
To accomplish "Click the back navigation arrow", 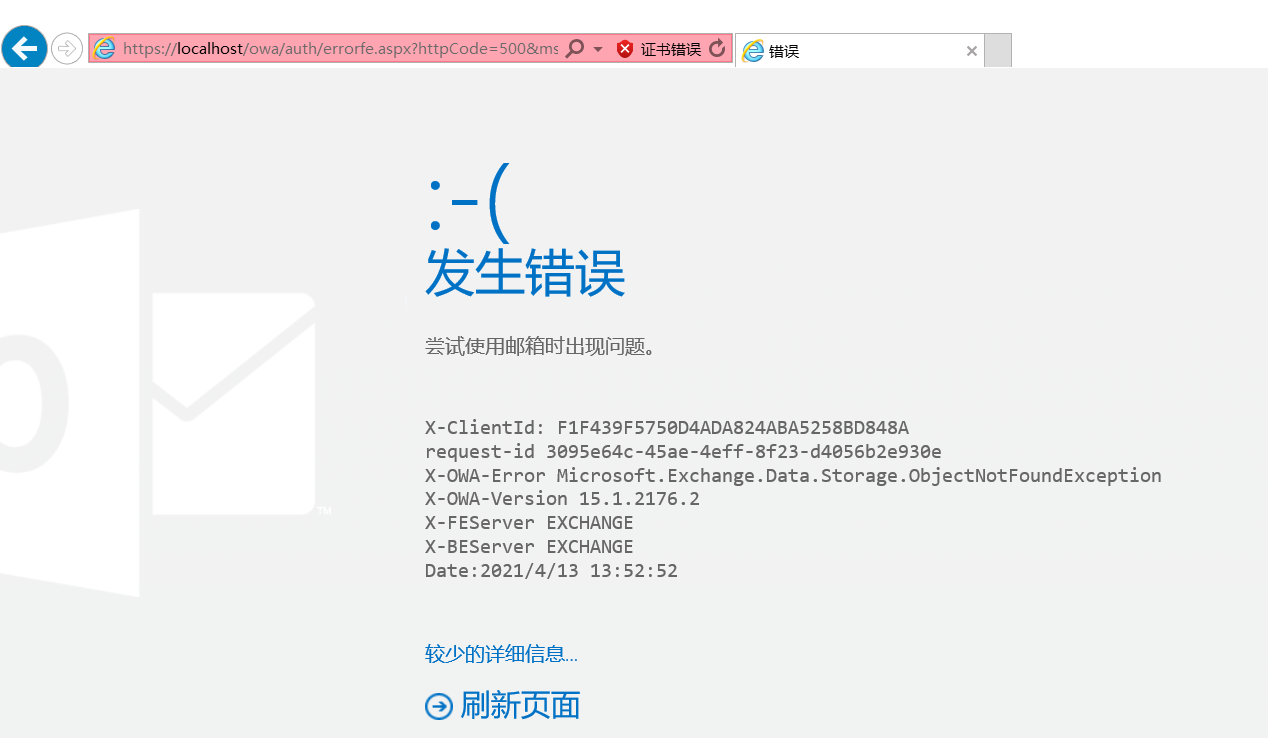I will (x=24, y=47).
